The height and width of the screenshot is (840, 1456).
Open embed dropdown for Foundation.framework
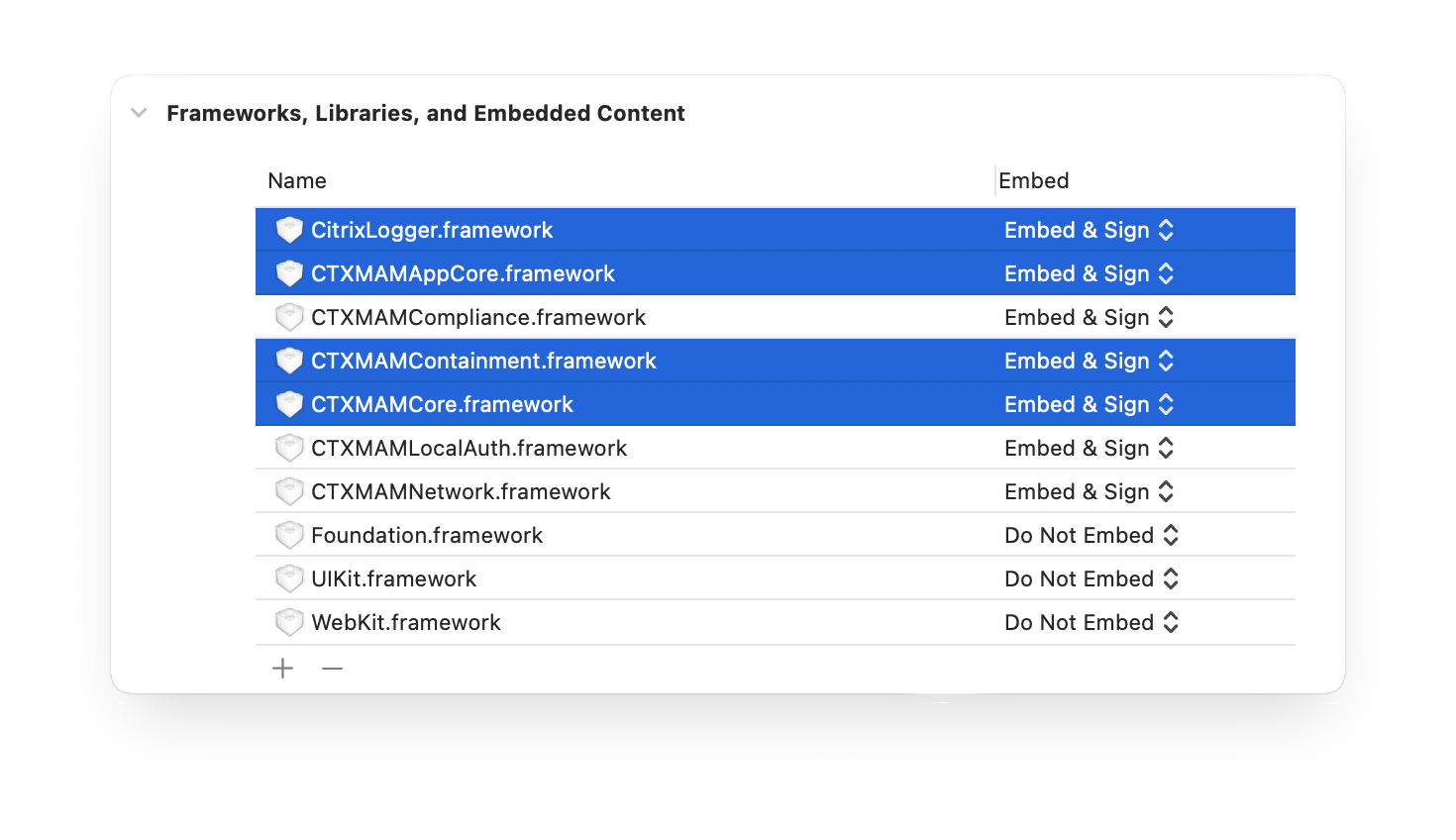point(1092,535)
